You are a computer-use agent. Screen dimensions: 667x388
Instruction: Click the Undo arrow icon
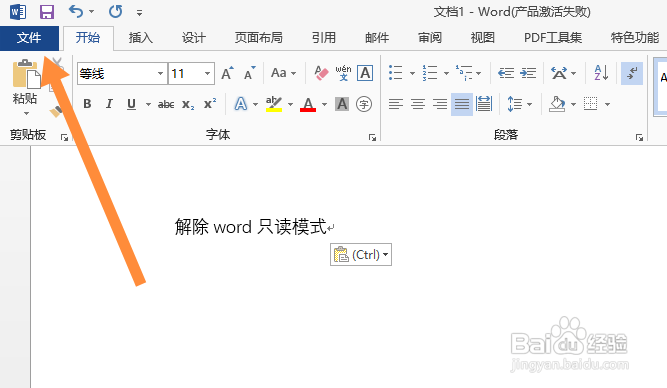point(76,11)
